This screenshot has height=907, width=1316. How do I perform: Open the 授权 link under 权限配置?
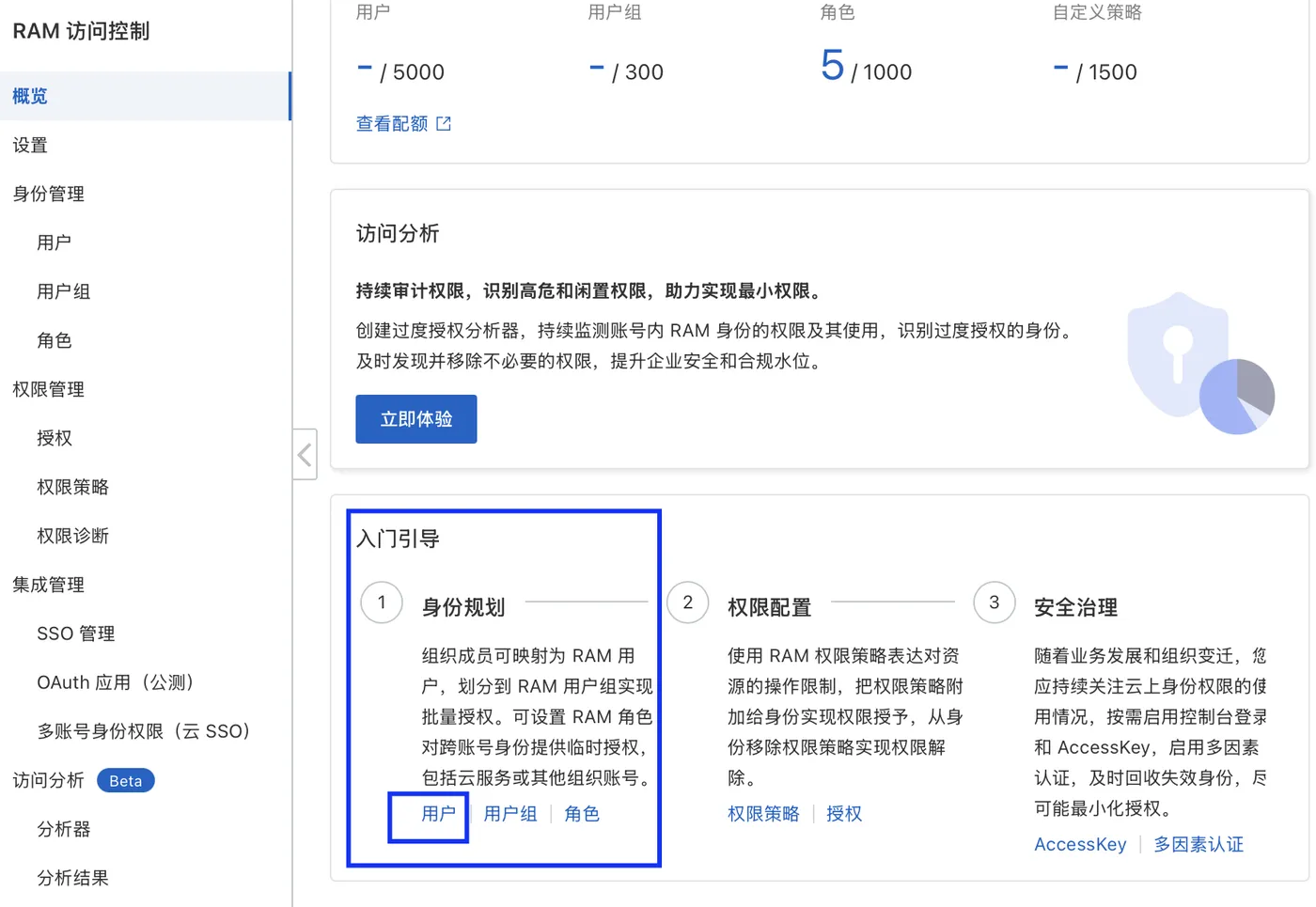[x=844, y=814]
